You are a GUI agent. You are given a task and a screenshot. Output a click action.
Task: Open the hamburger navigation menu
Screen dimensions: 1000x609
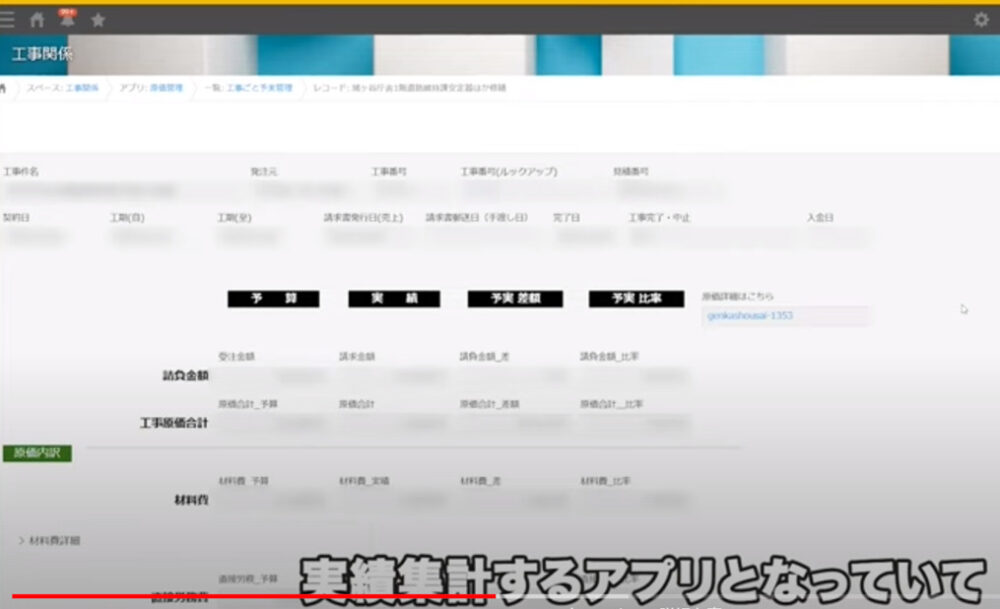point(5,18)
